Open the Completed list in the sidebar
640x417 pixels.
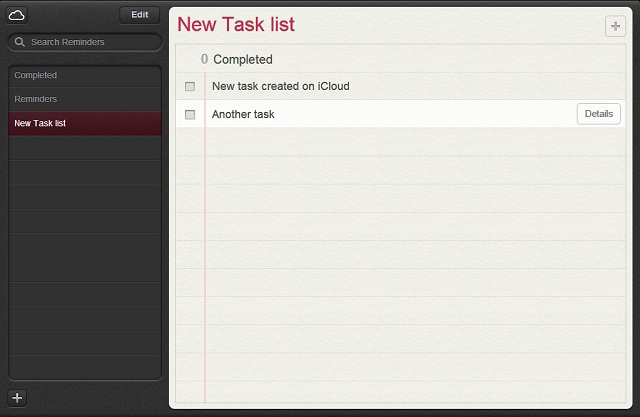(36, 75)
